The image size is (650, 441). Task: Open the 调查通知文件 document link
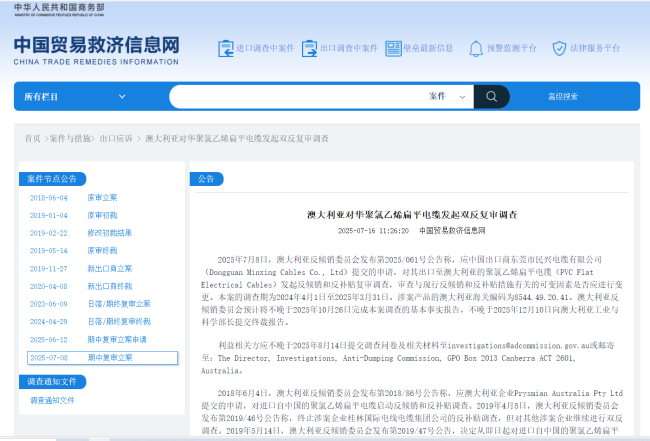coord(52,400)
